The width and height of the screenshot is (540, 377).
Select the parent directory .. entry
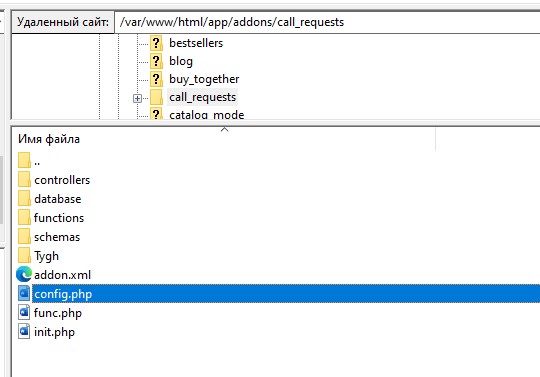pos(37,161)
